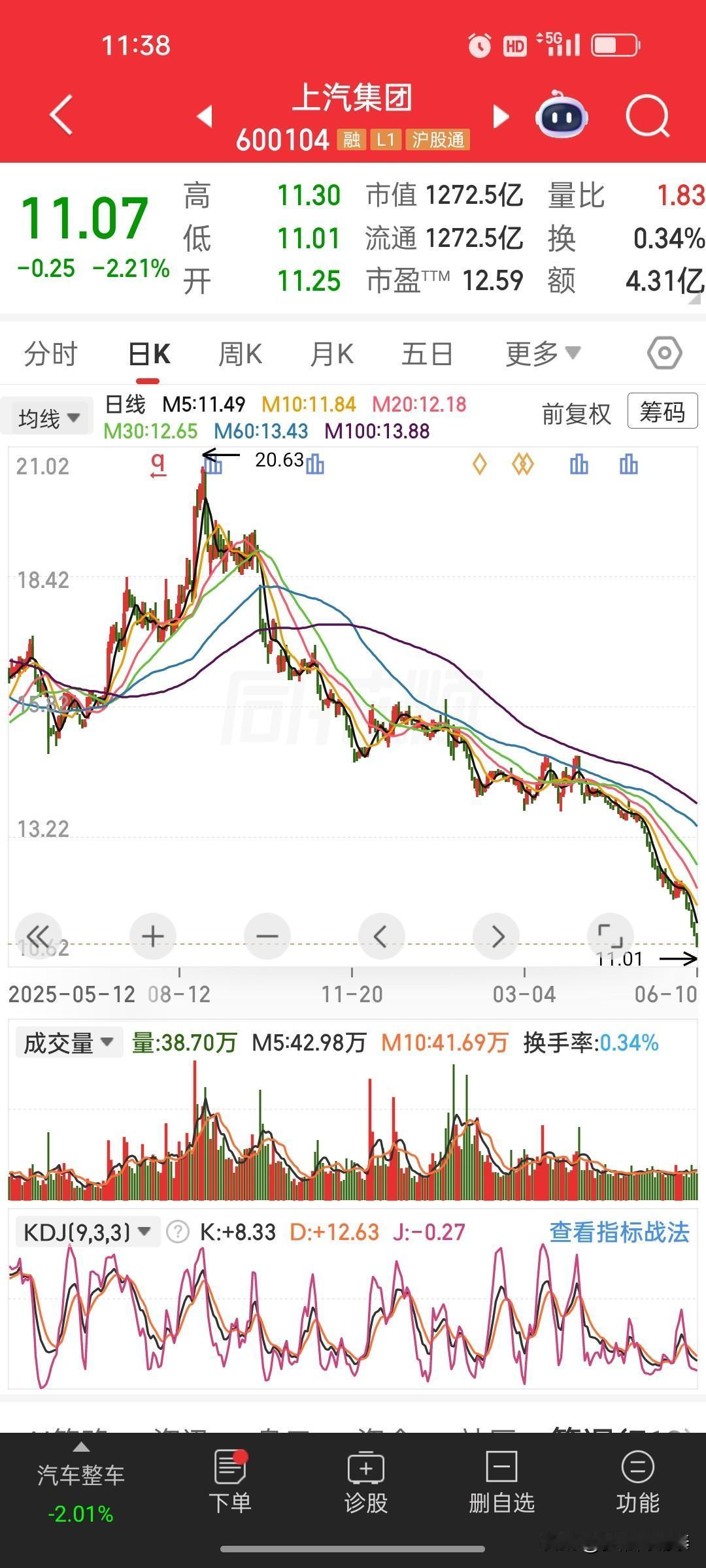Screen dimensions: 706x1568
Task: Tap KDJ value J:-0.27
Action: click(x=429, y=1232)
